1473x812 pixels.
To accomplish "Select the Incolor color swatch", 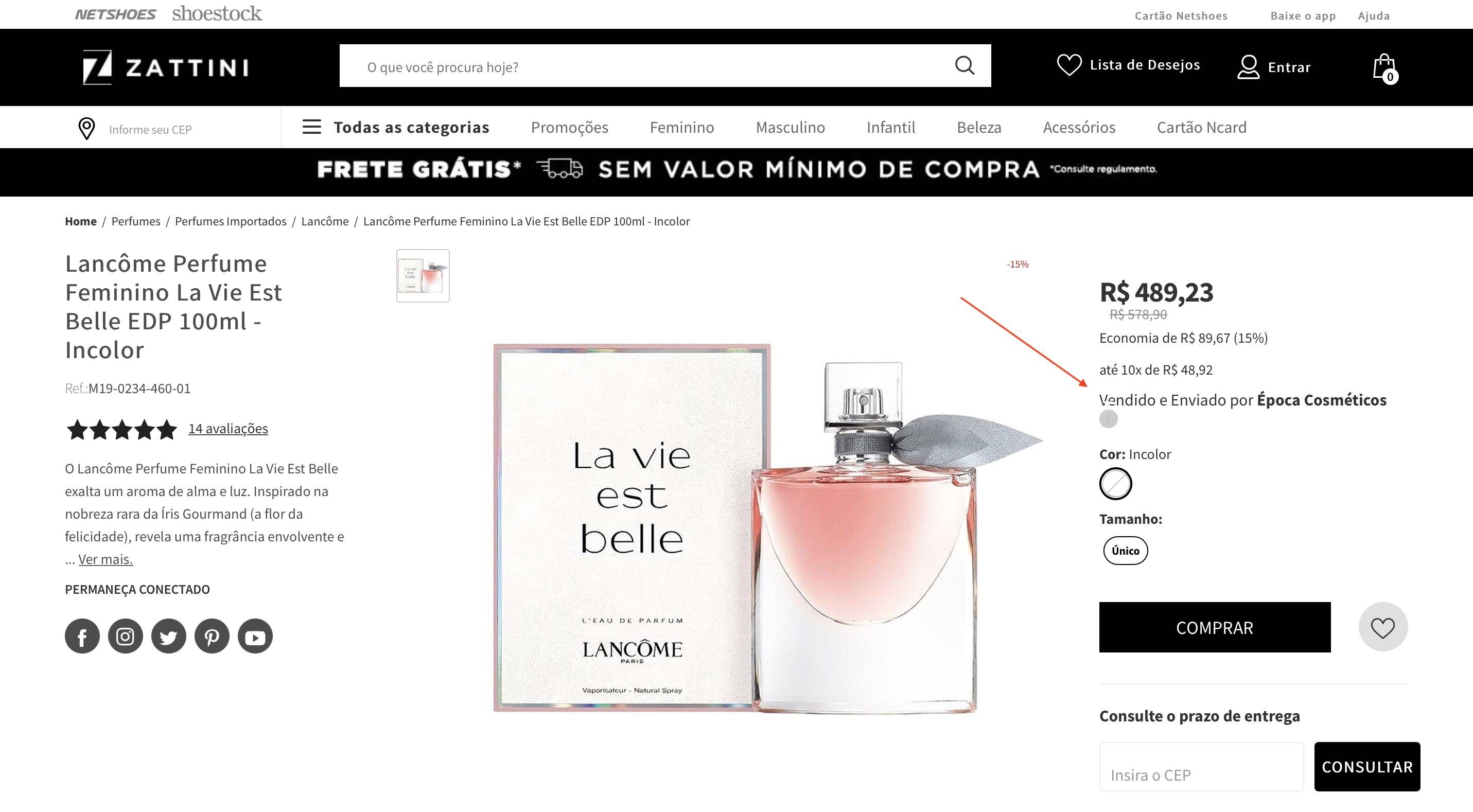I will tap(1116, 484).
